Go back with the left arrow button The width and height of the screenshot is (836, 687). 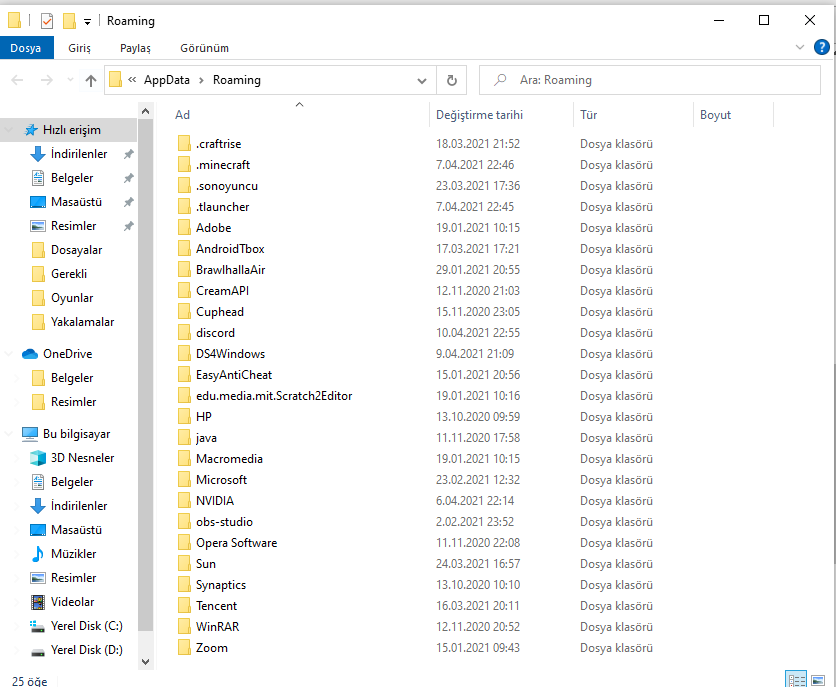17,80
